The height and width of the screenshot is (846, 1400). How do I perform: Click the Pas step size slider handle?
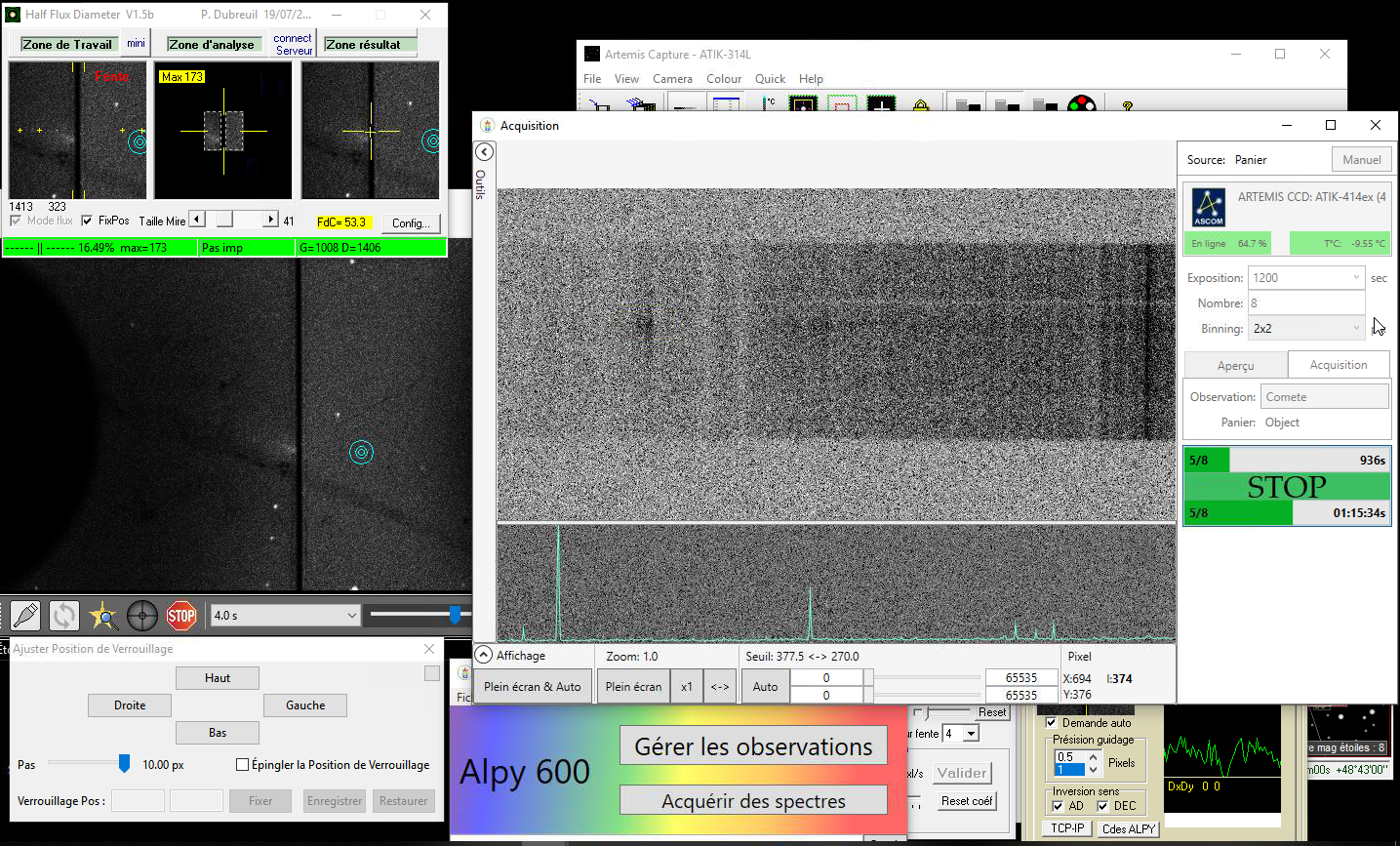pos(124,764)
